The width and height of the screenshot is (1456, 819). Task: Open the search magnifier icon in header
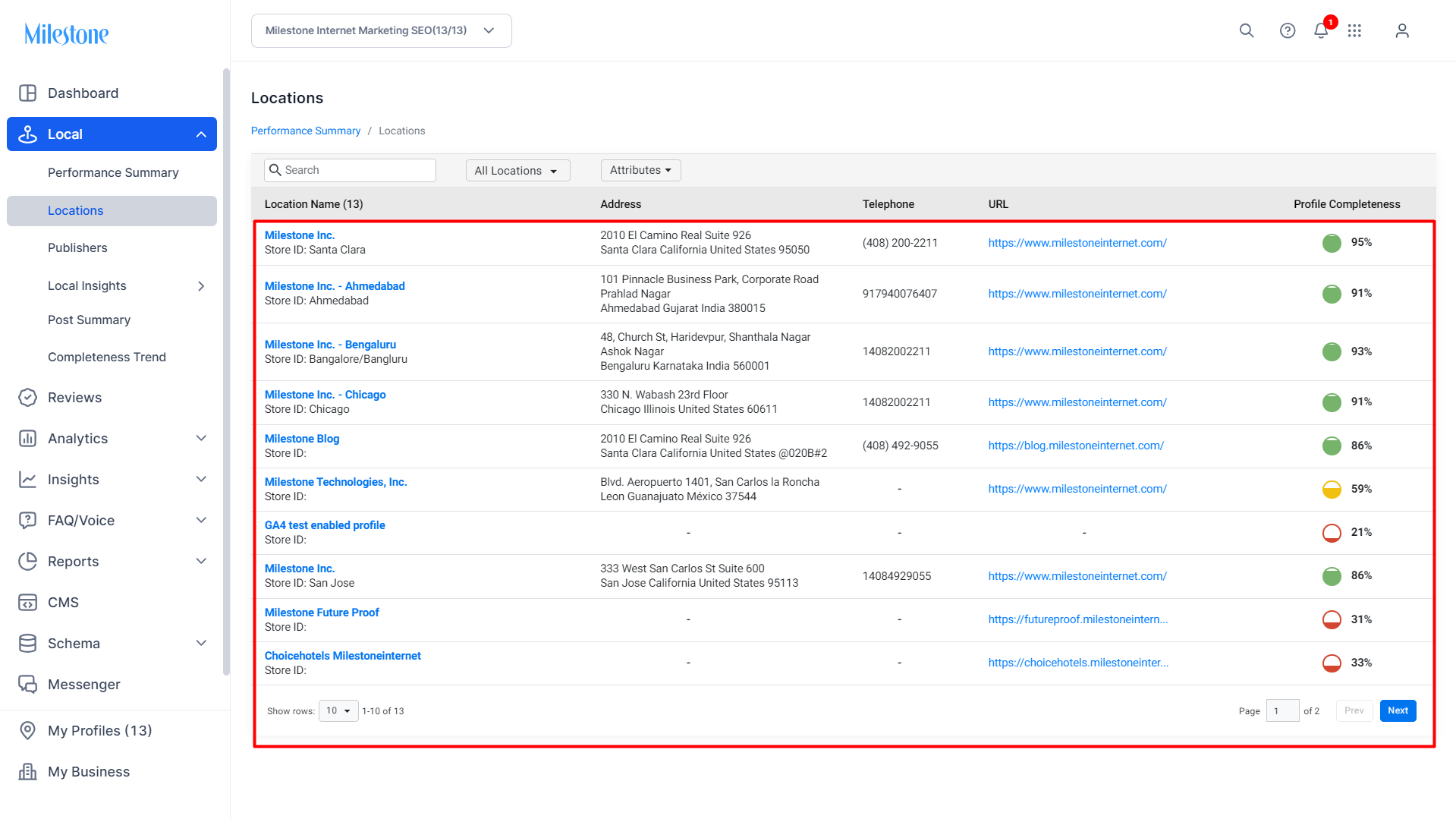click(1247, 30)
